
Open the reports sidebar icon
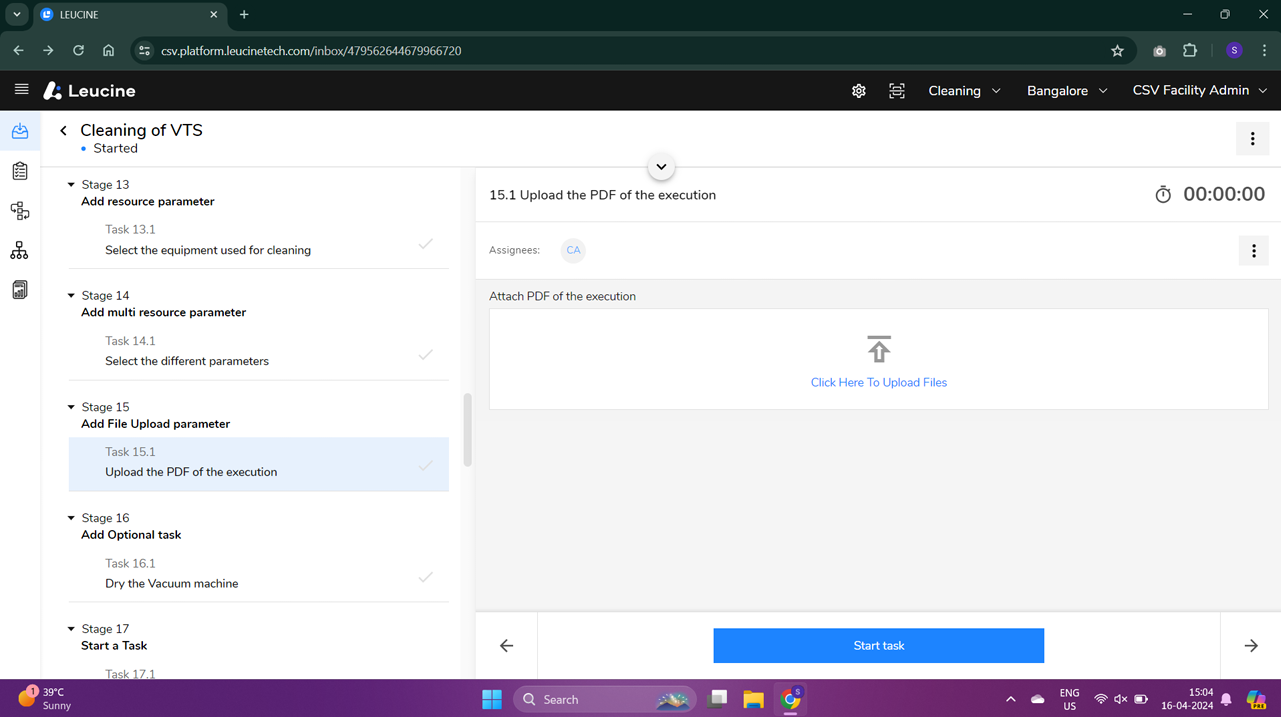(x=20, y=290)
